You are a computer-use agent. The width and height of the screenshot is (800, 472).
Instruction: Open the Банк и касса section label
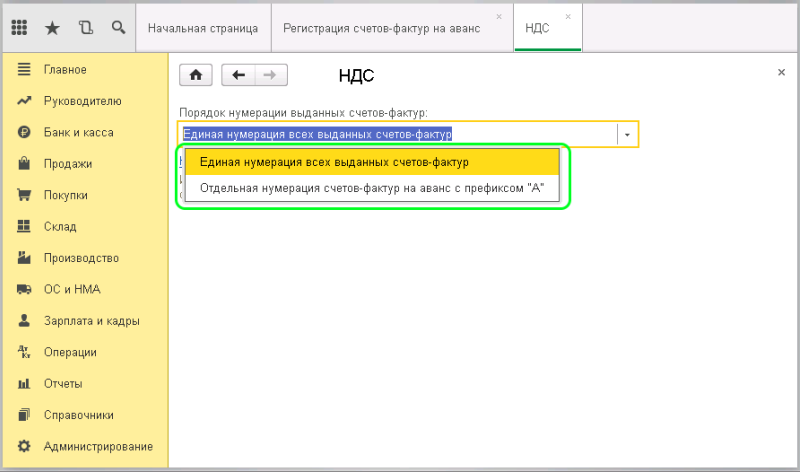point(79,133)
